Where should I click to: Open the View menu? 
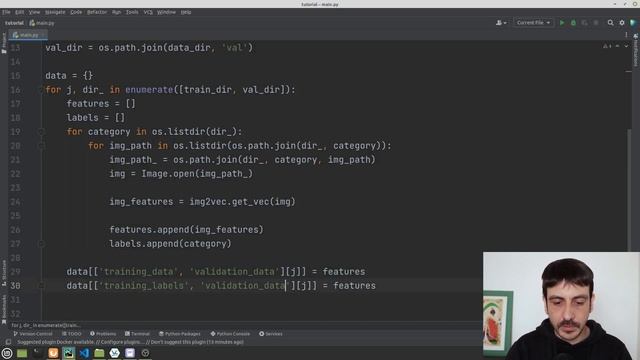tap(34, 12)
